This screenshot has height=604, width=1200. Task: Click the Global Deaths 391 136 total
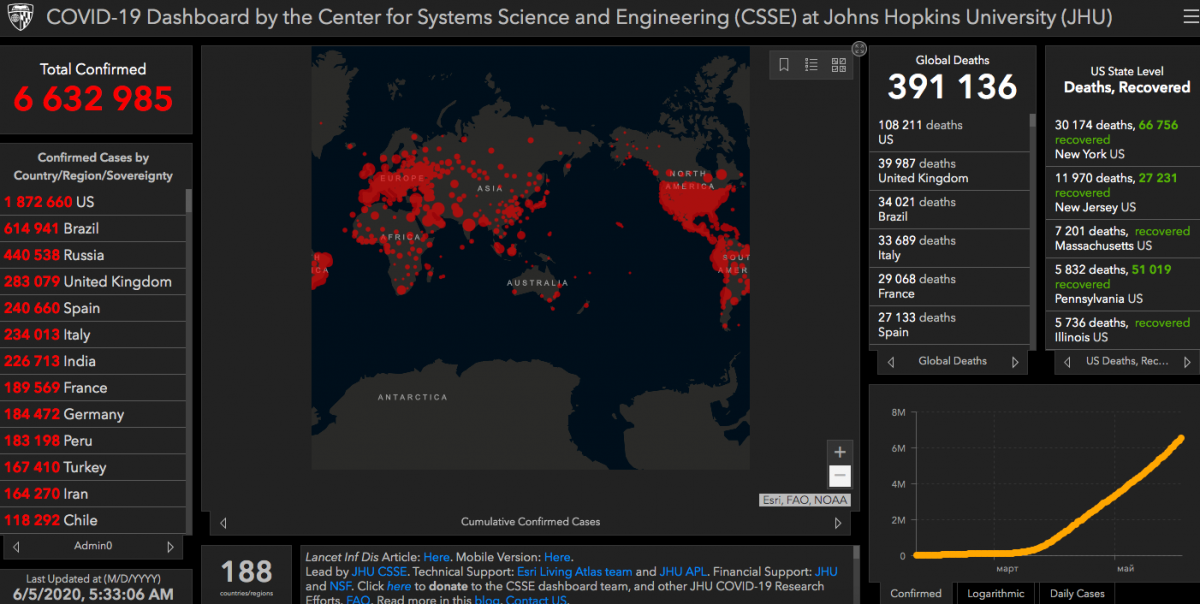pos(952,87)
